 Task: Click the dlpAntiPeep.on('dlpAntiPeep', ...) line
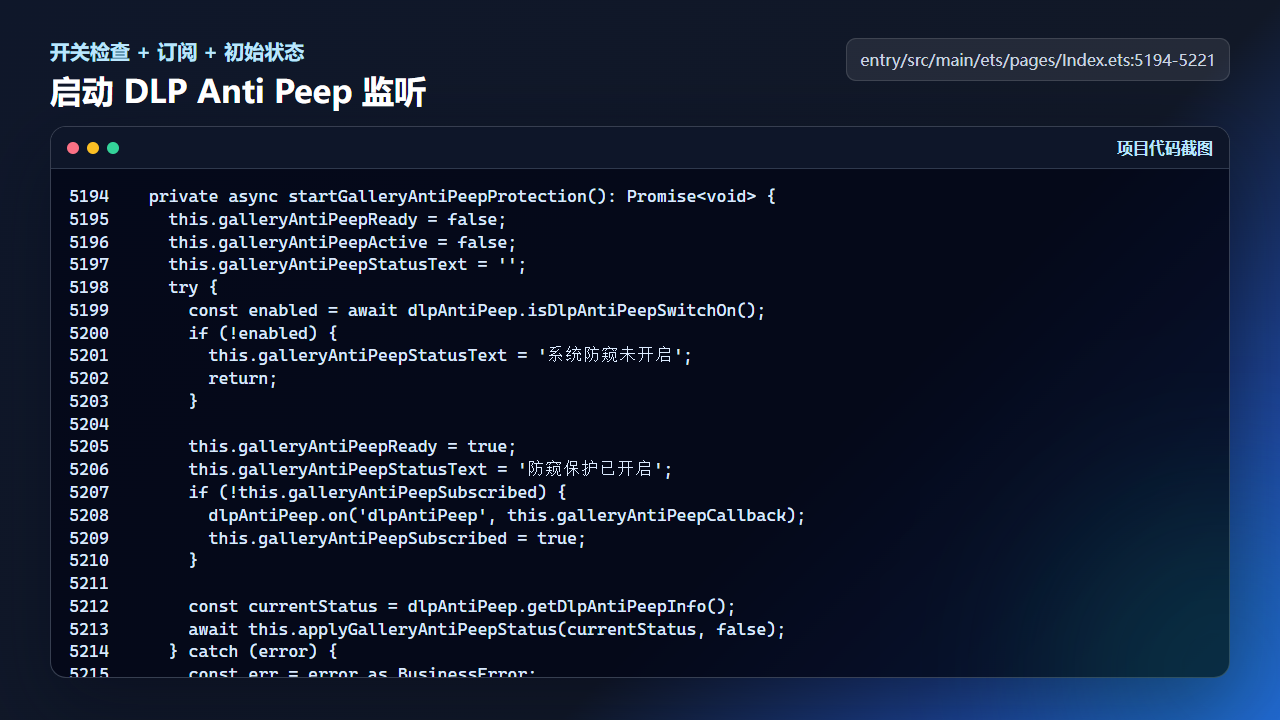(507, 515)
